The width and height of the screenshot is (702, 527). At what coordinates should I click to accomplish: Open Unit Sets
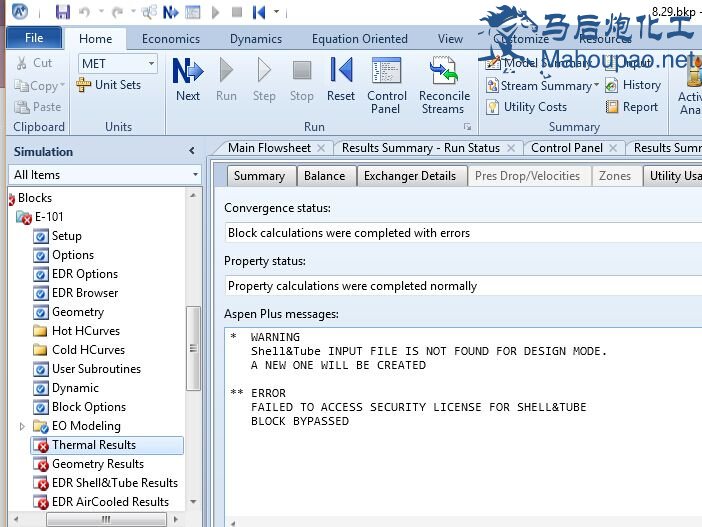click(108, 85)
